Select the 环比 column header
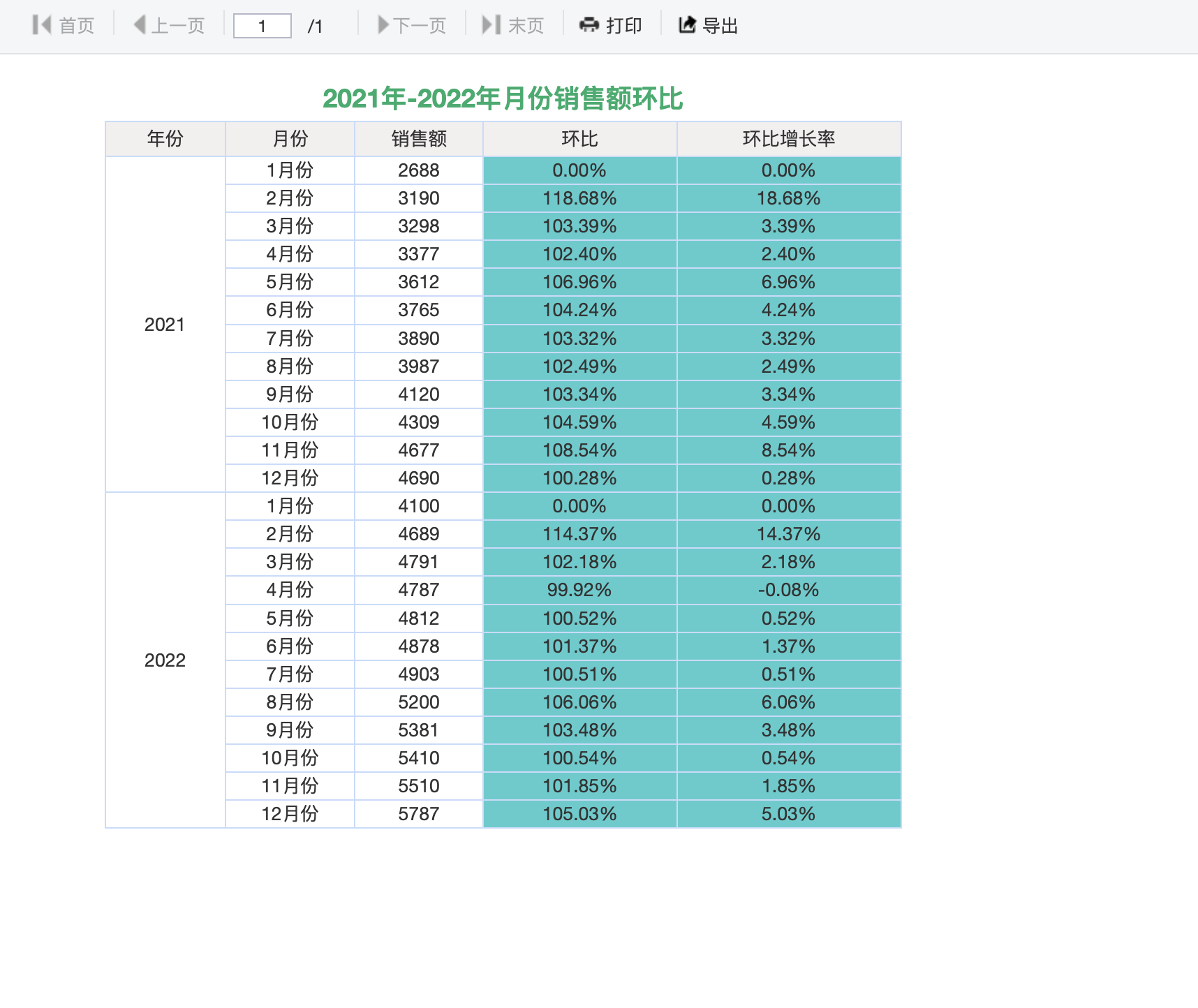This screenshot has height=1008, width=1198. pos(580,139)
